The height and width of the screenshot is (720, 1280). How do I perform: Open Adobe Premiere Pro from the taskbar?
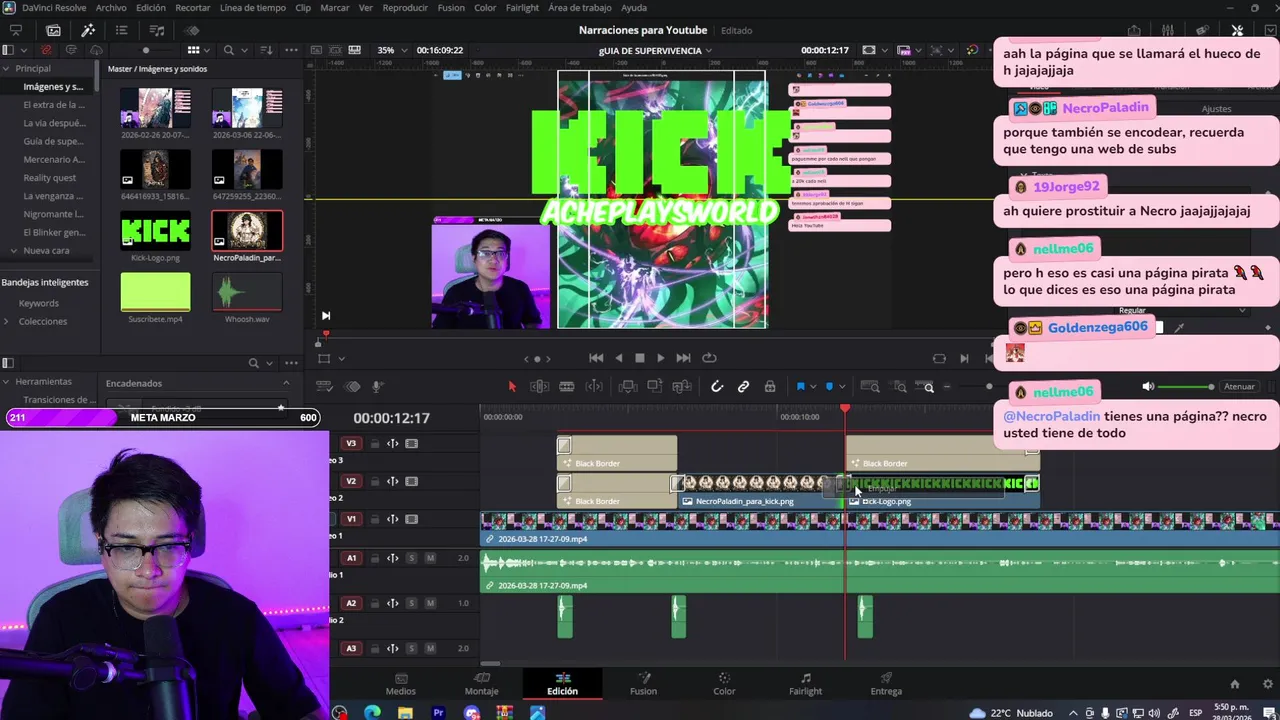coord(438,713)
